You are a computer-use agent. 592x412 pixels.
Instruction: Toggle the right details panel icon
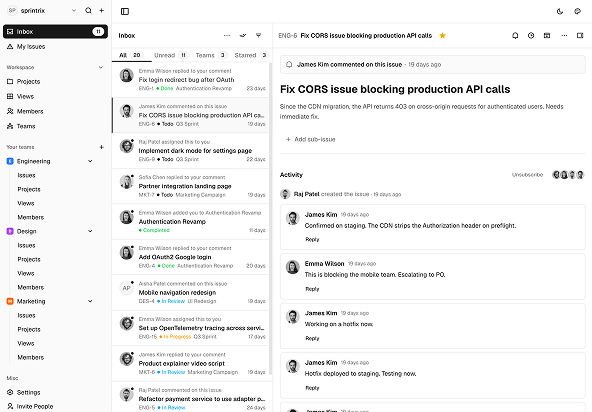[x=580, y=35]
